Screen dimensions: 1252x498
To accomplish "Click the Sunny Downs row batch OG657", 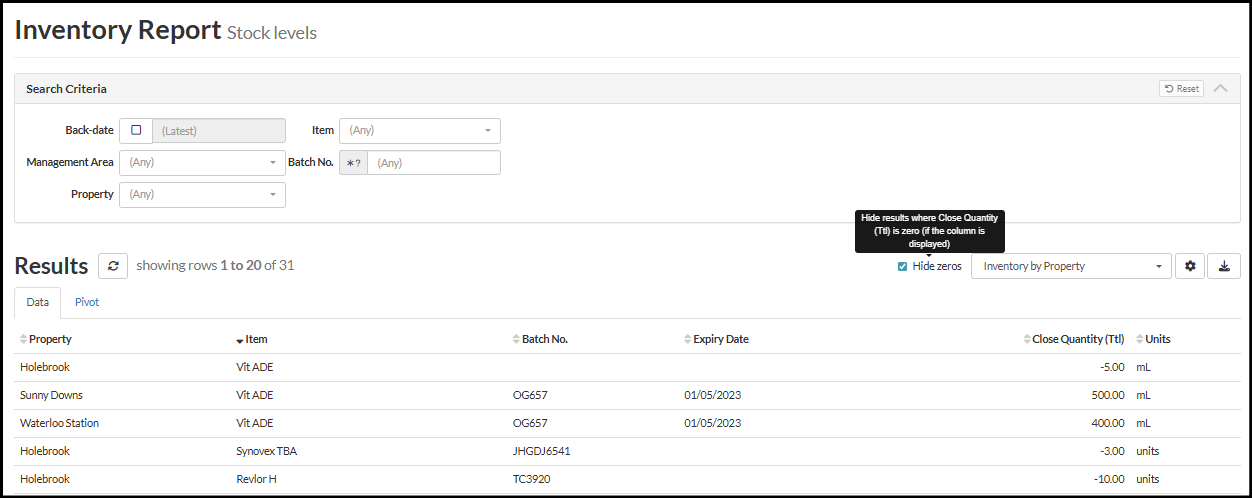I will 530,395.
